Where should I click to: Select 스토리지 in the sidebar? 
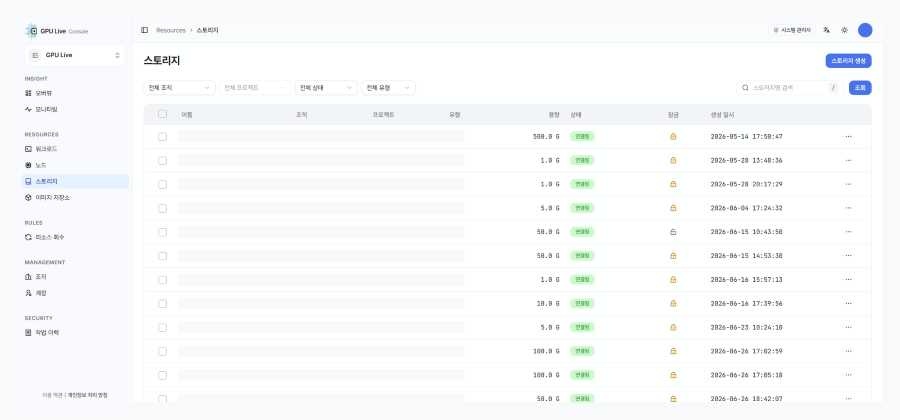pyautogui.click(x=75, y=181)
